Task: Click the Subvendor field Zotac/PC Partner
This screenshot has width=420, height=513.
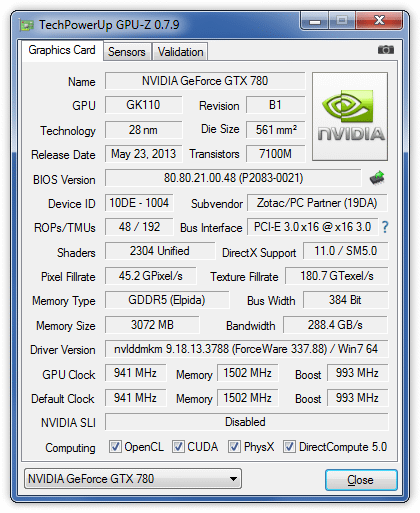Action: 317,203
